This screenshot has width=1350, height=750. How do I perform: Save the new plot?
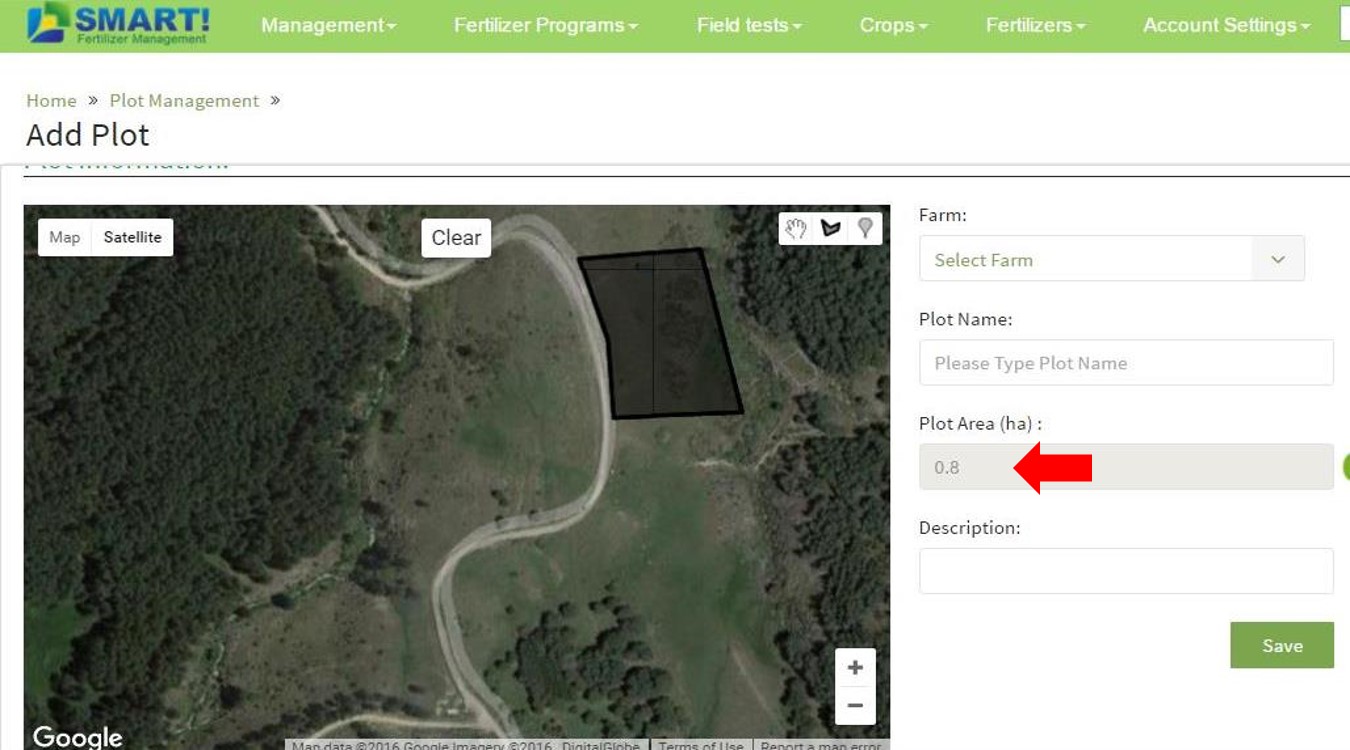click(1282, 645)
